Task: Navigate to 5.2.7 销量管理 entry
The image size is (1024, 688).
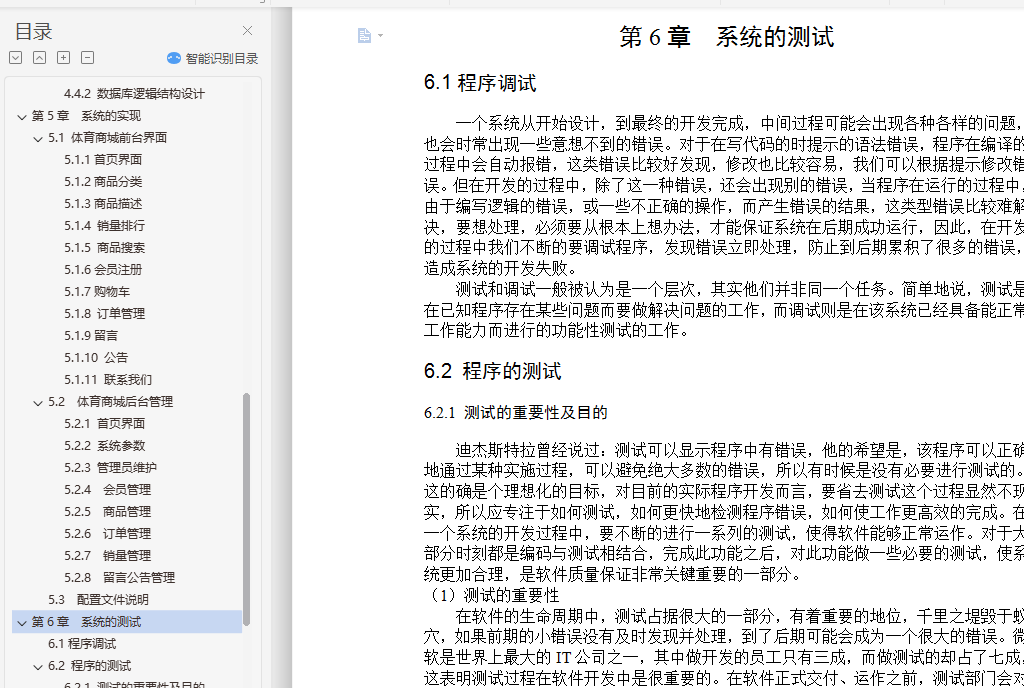Action: pyautogui.click(x=107, y=555)
